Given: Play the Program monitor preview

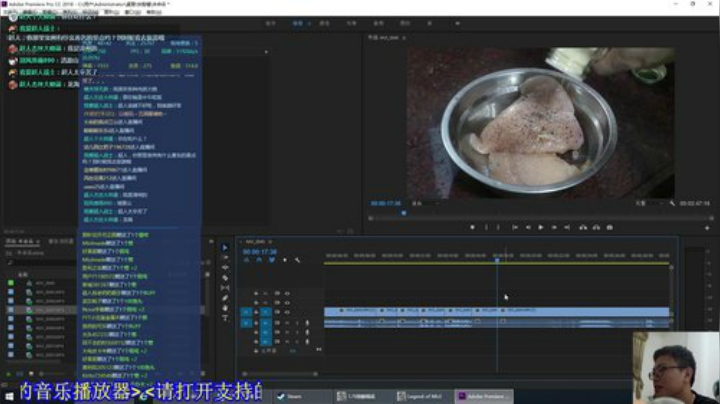Looking at the screenshot, I should [541, 227].
